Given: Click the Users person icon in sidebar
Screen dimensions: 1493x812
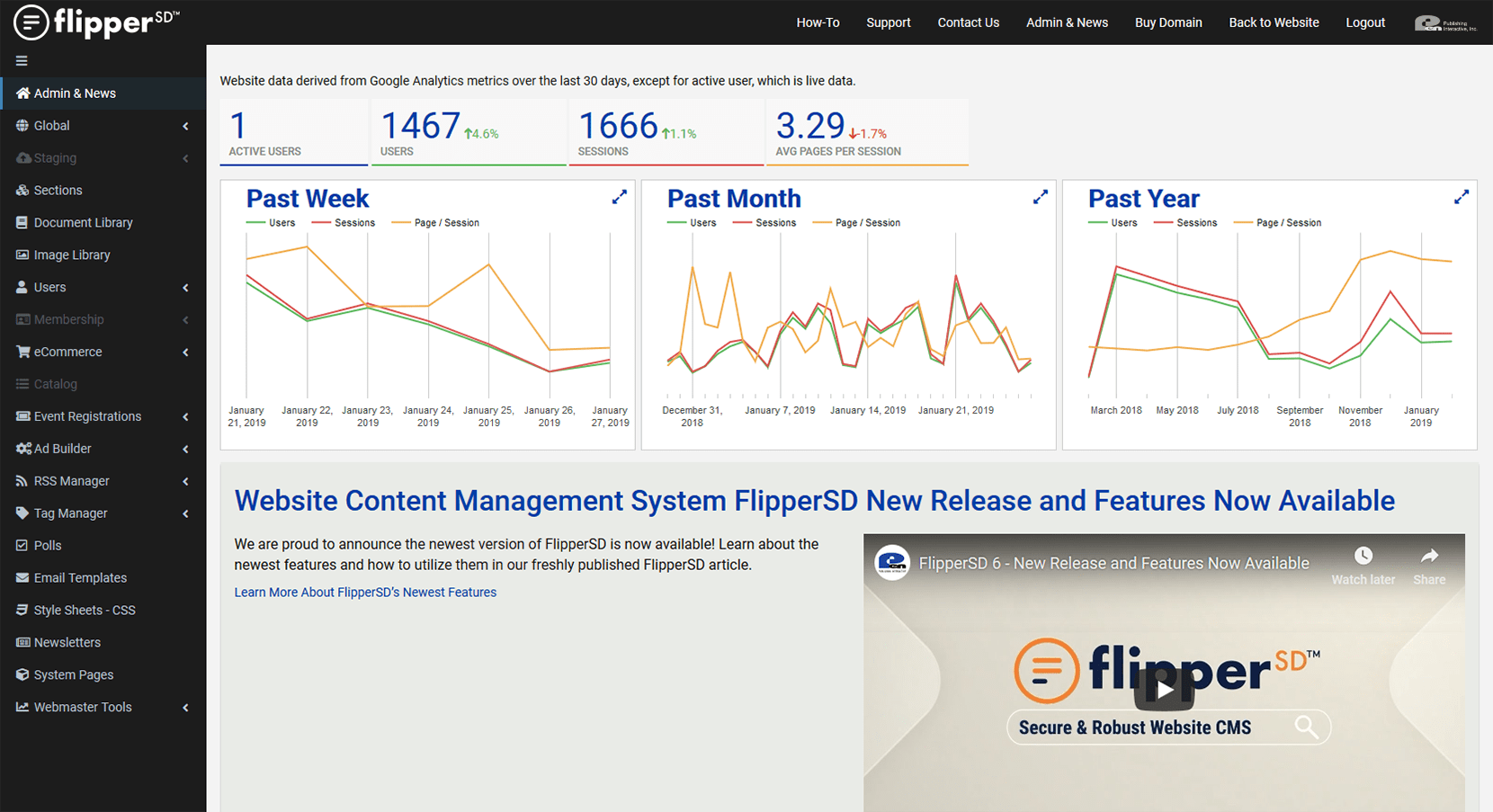Looking at the screenshot, I should [x=22, y=288].
